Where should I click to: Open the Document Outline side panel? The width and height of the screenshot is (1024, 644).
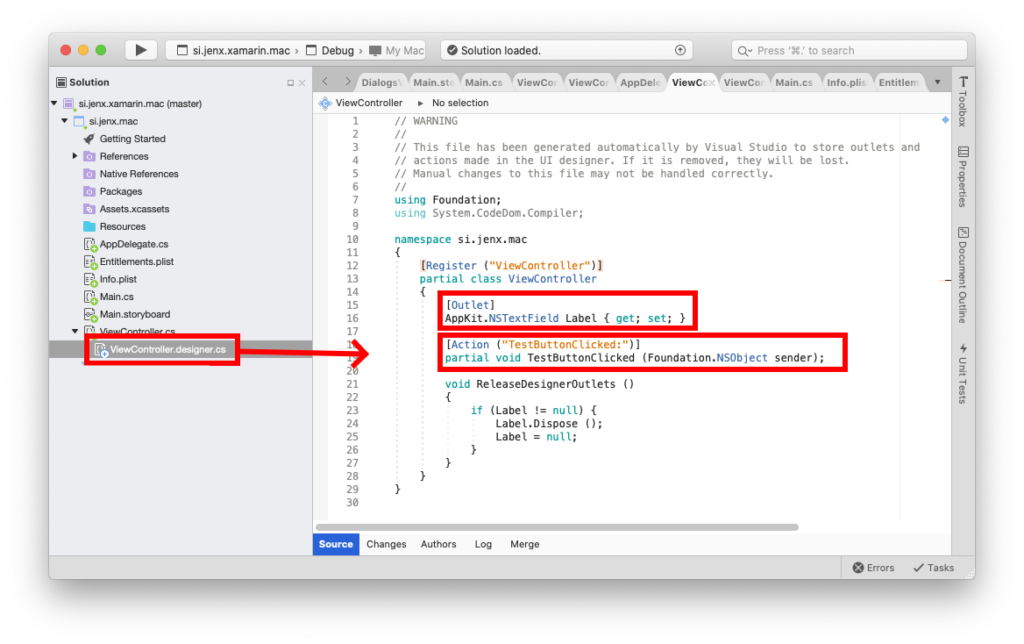[x=962, y=275]
